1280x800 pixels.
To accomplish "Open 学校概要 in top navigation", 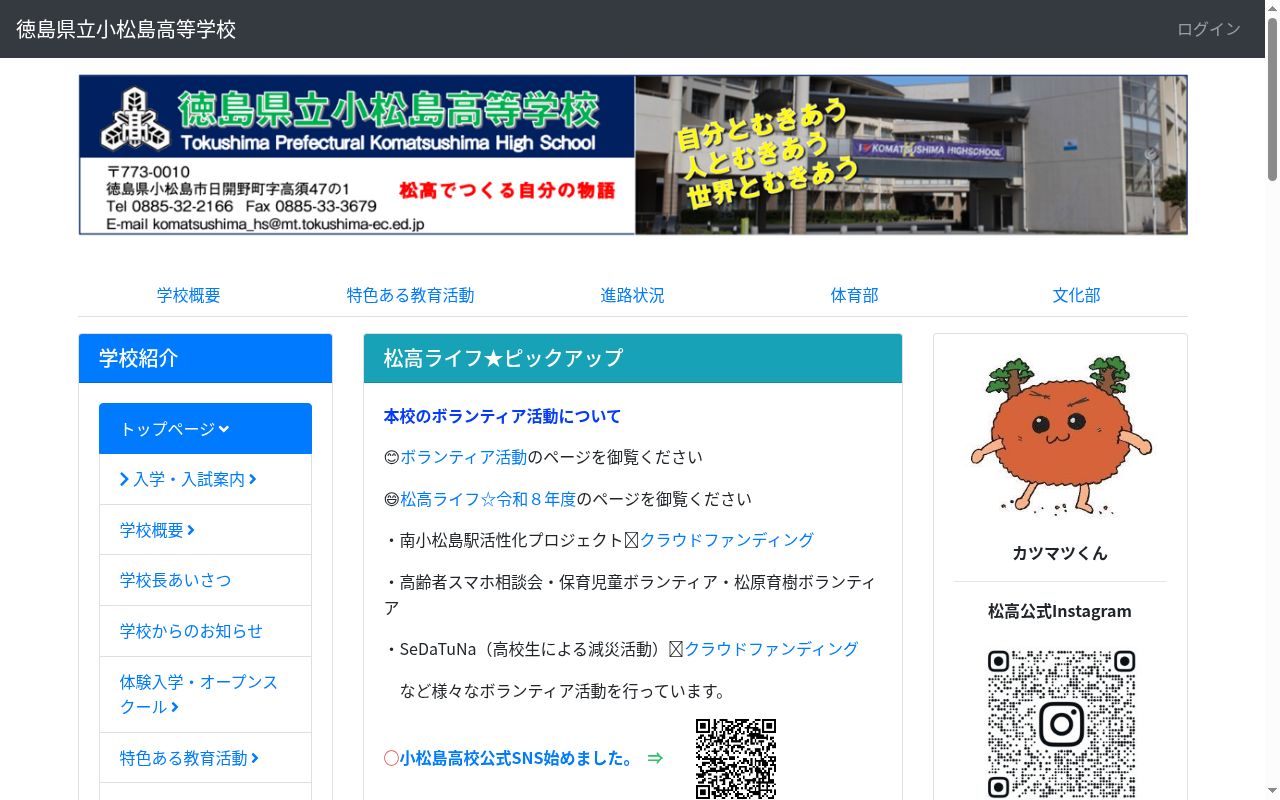I will coord(188,295).
